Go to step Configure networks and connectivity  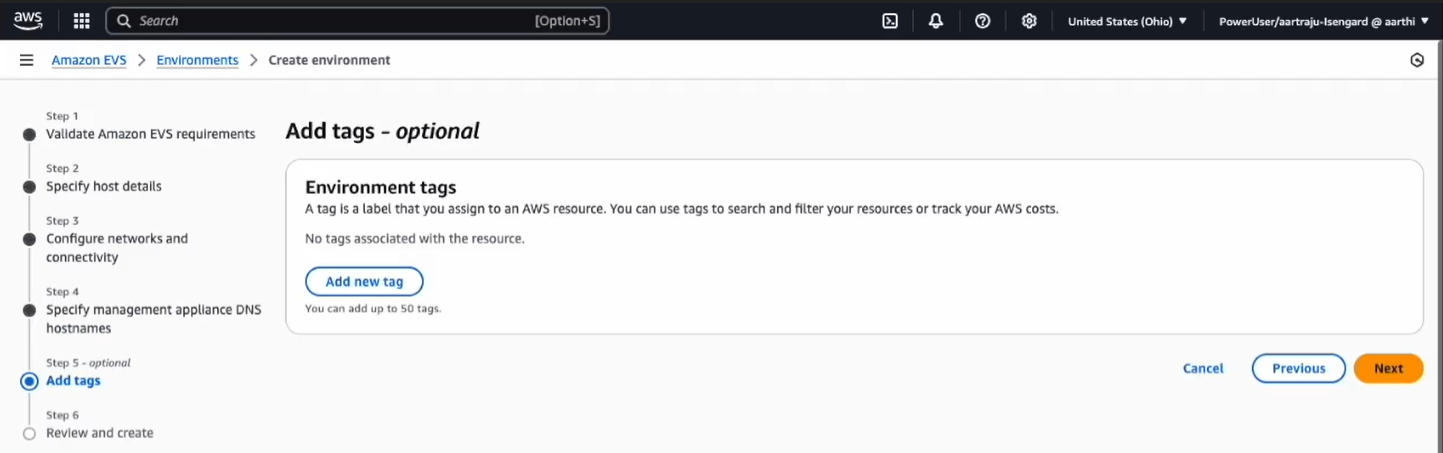pos(117,248)
